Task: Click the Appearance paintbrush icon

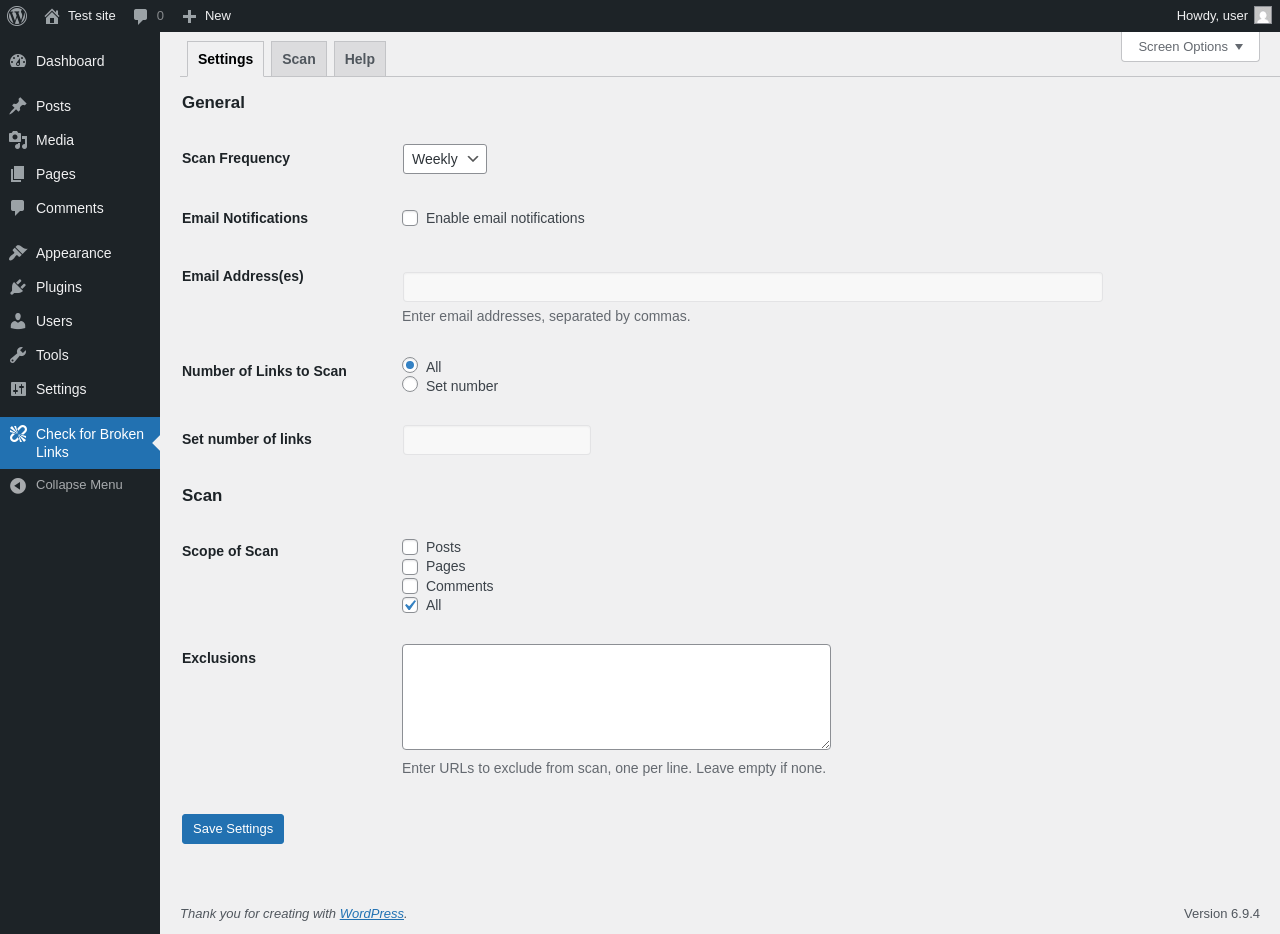Action: (x=18, y=253)
